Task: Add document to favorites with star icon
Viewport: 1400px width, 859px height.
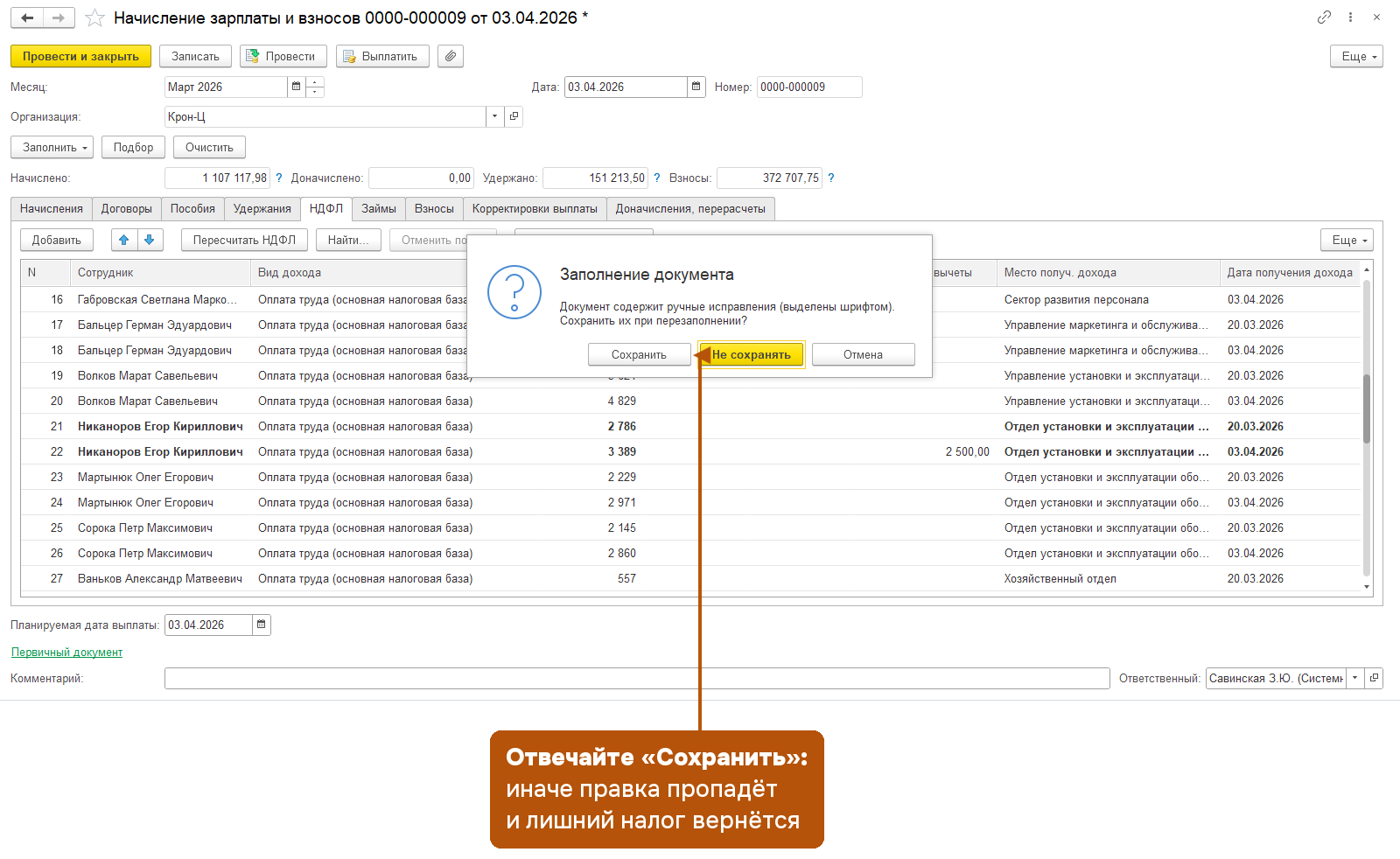Action: tap(94, 17)
